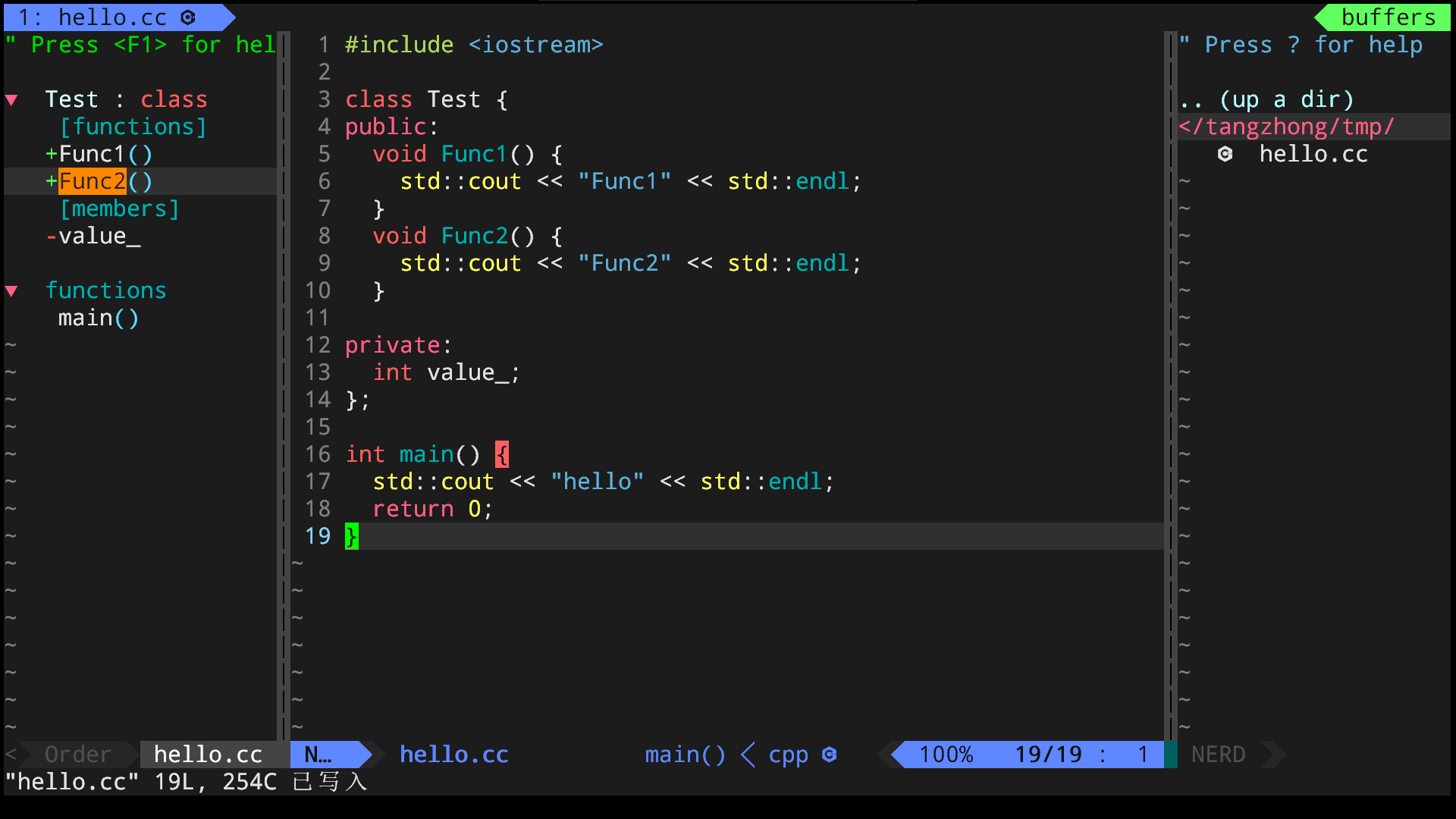The image size is (1456, 819).
Task: Collapse the Test class fold in Tagbar
Action: click(11, 99)
